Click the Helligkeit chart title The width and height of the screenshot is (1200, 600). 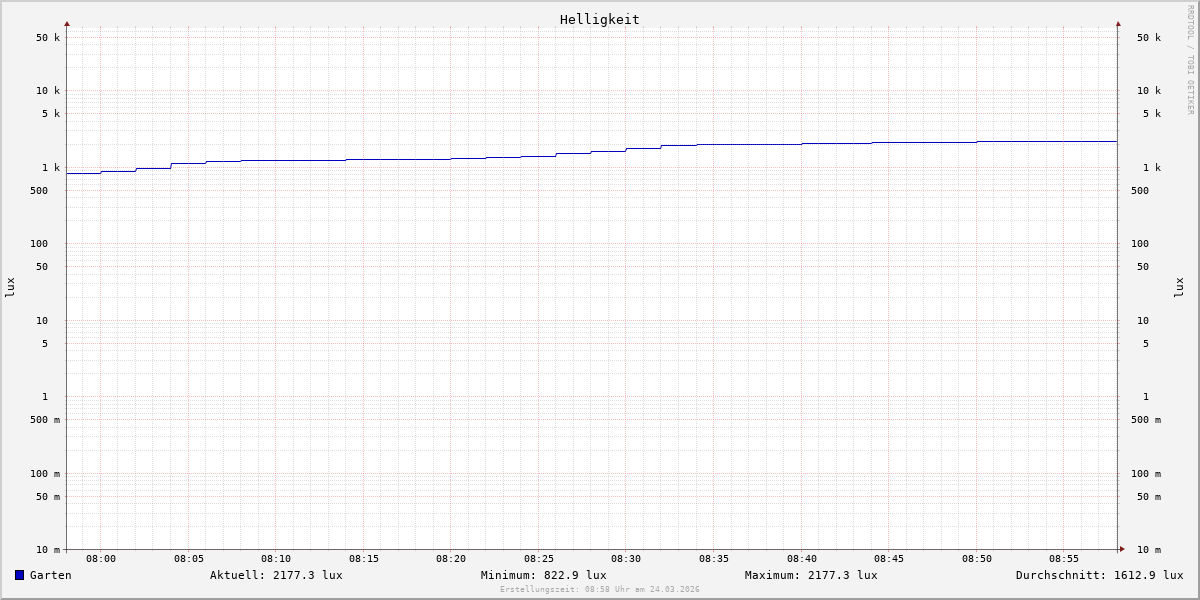(x=599, y=19)
